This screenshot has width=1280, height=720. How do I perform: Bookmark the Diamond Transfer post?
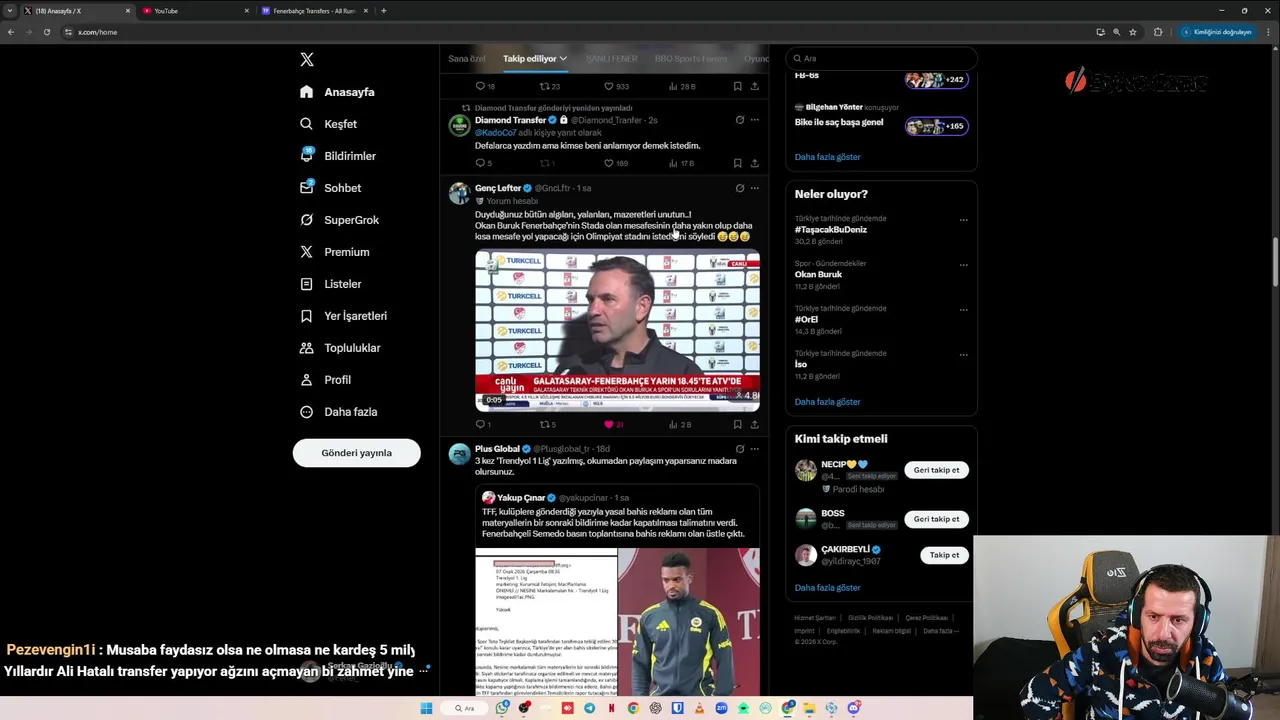737,163
